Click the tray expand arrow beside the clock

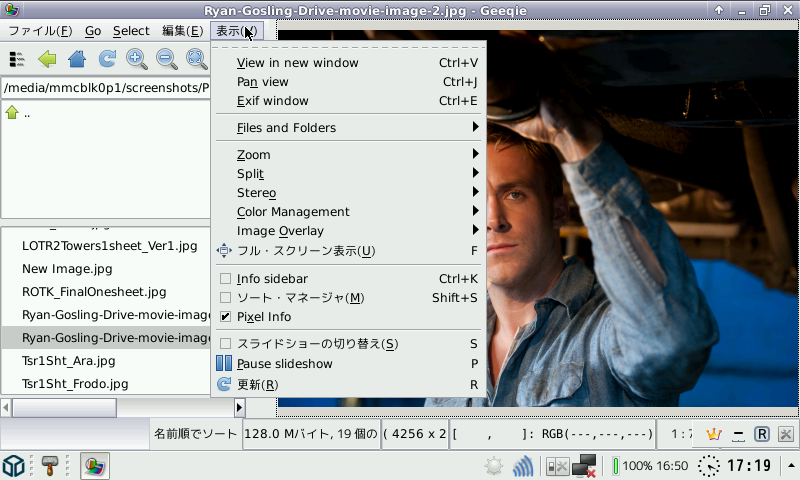(x=791, y=465)
